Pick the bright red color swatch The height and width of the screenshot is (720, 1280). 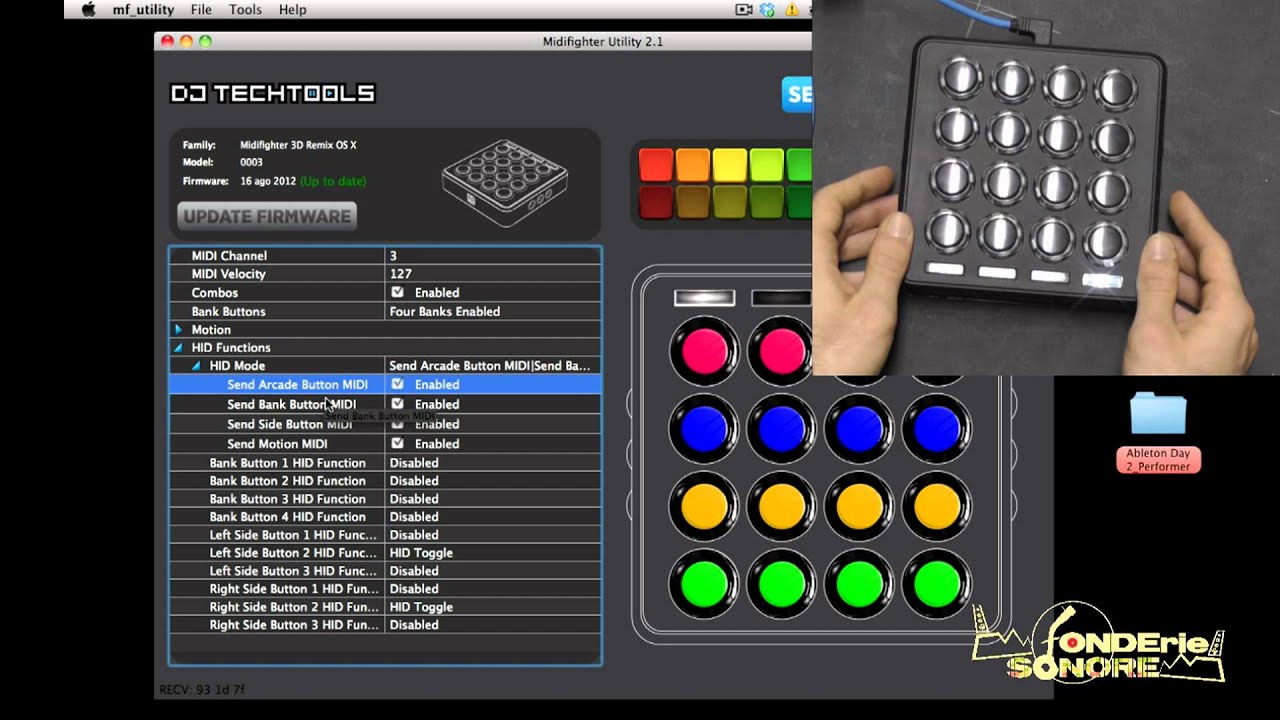[656, 165]
